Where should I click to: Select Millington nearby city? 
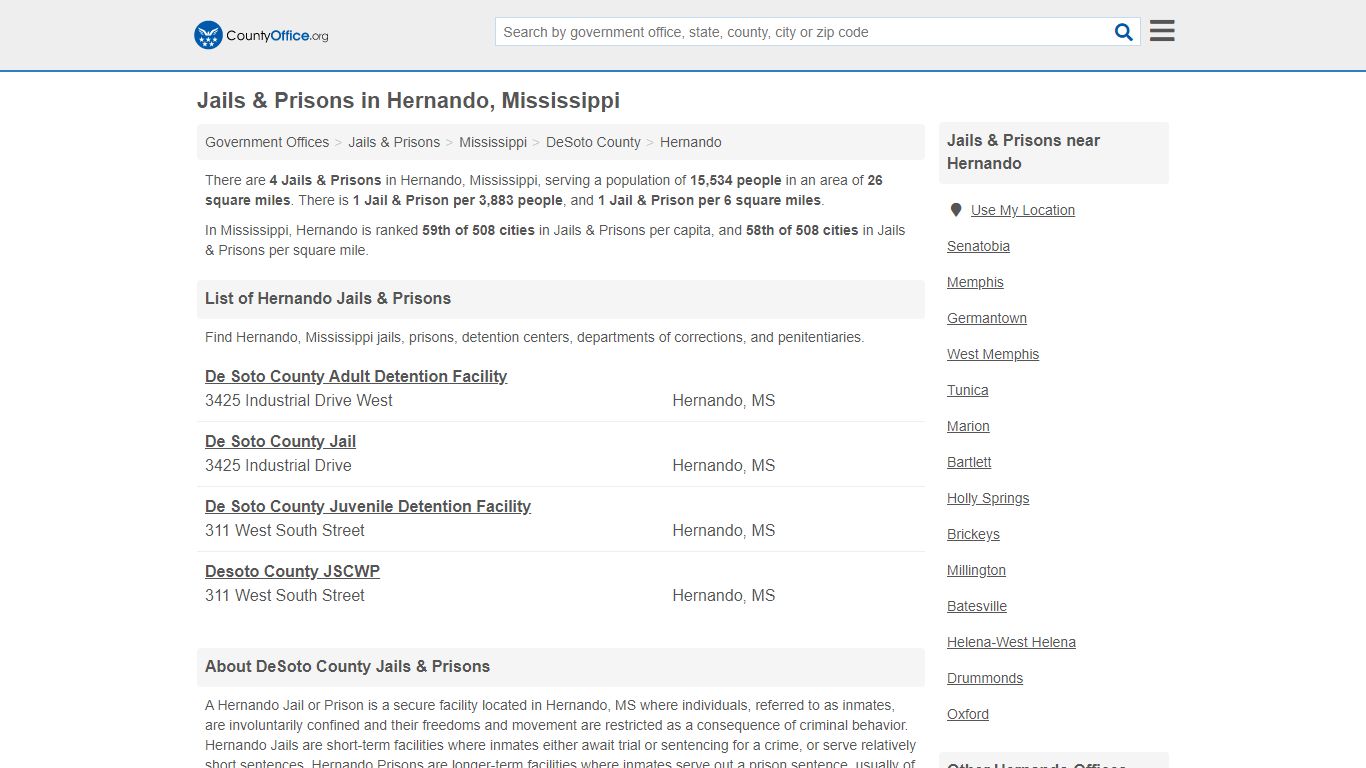point(976,570)
